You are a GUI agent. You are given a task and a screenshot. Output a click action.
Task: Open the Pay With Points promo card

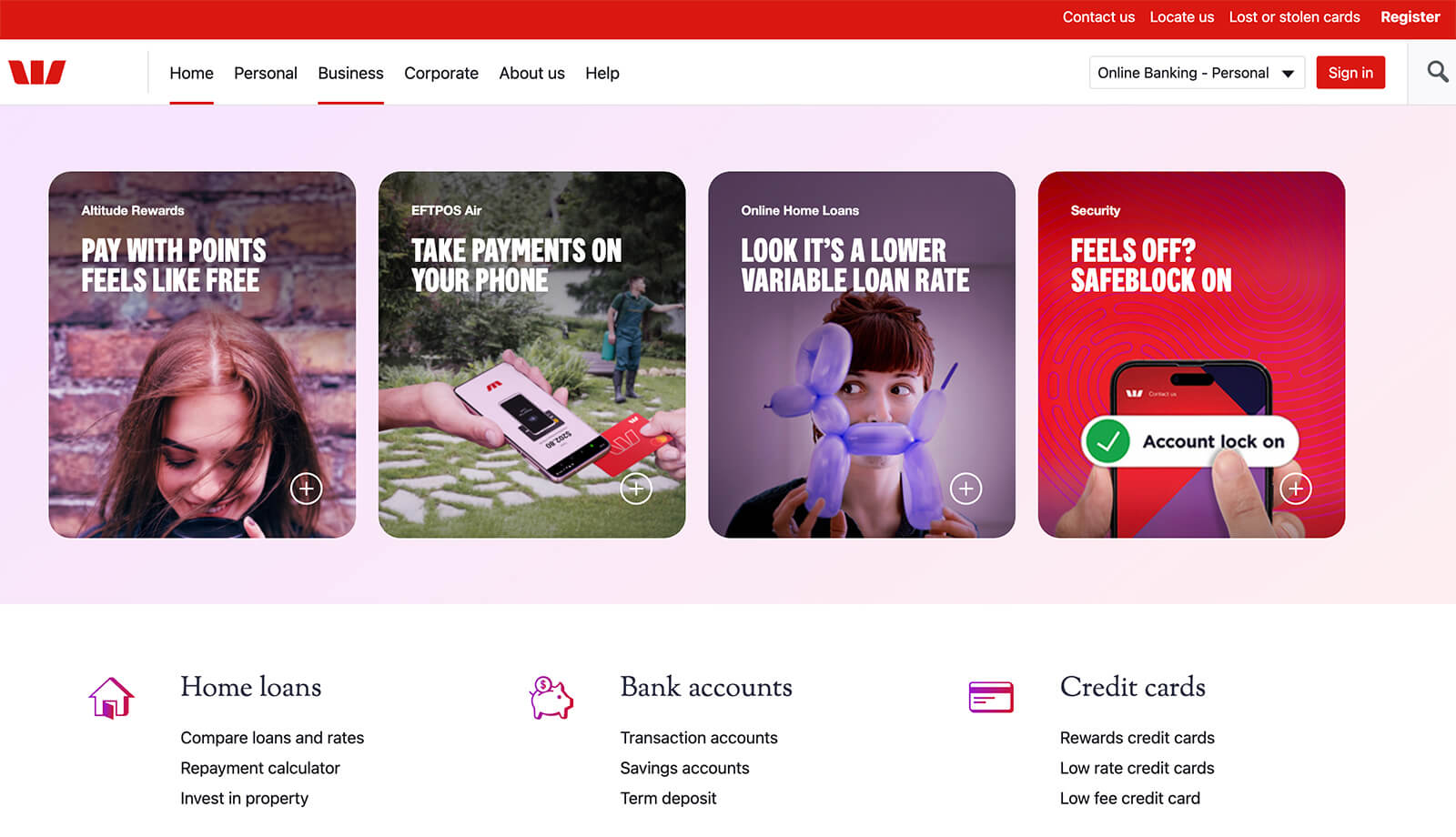point(202,355)
